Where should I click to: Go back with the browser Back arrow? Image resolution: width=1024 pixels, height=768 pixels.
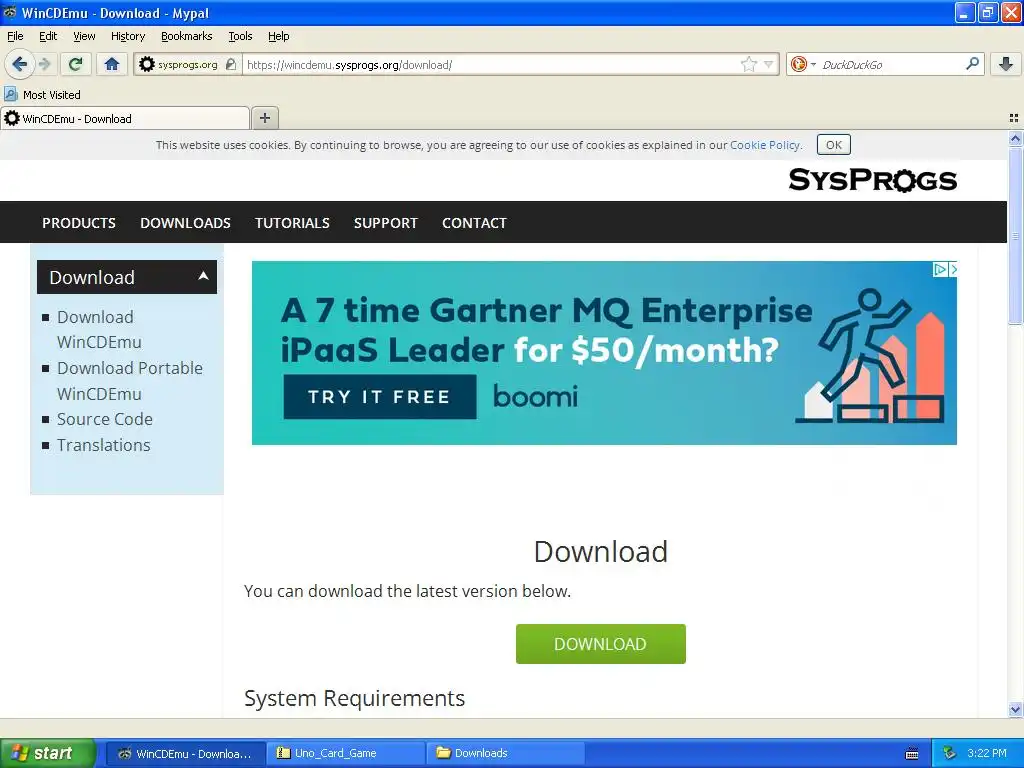tap(19, 64)
